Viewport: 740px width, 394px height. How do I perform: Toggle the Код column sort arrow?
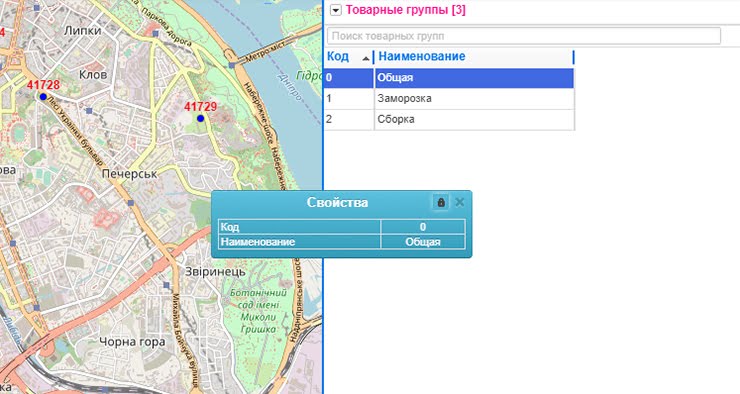point(366,59)
